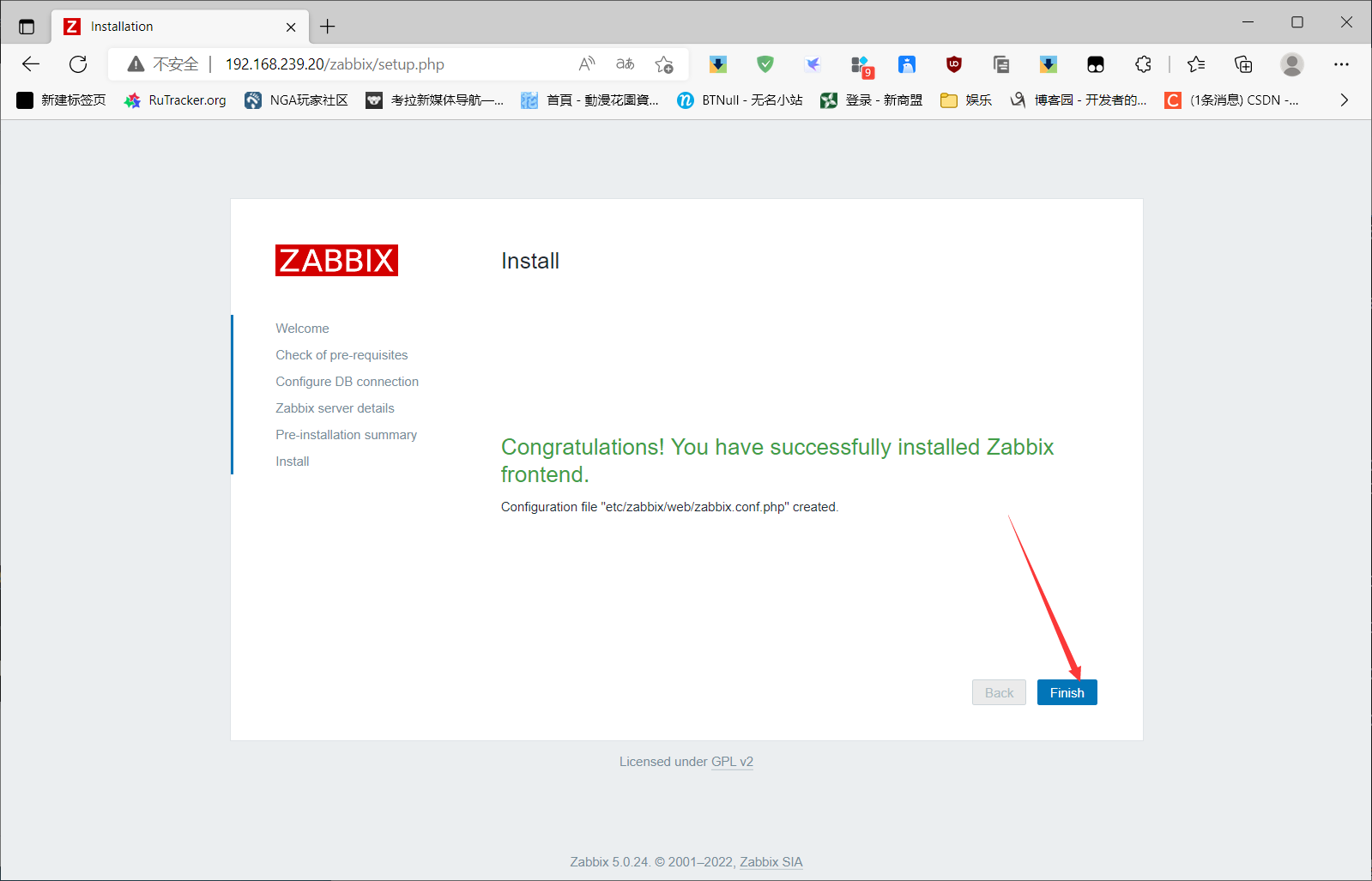Open the RuTracker.org bookmark

175,100
